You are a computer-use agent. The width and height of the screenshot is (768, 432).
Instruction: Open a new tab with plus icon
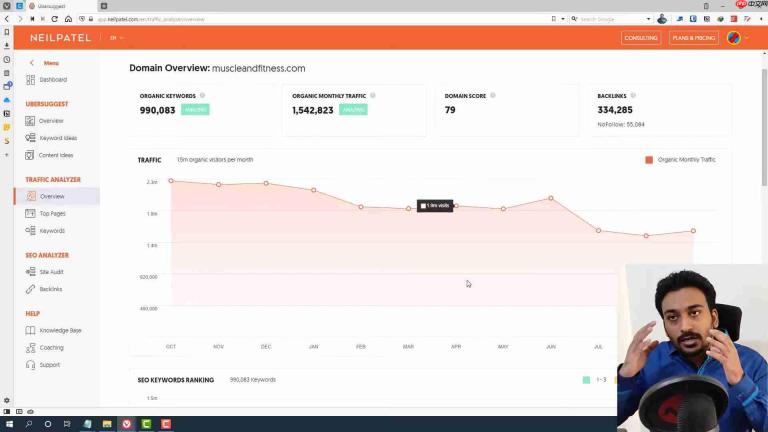coord(104,6)
